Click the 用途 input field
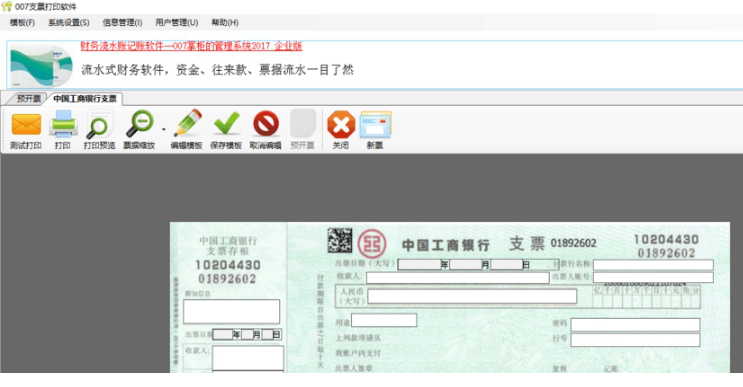This screenshot has width=743, height=387. [x=384, y=320]
